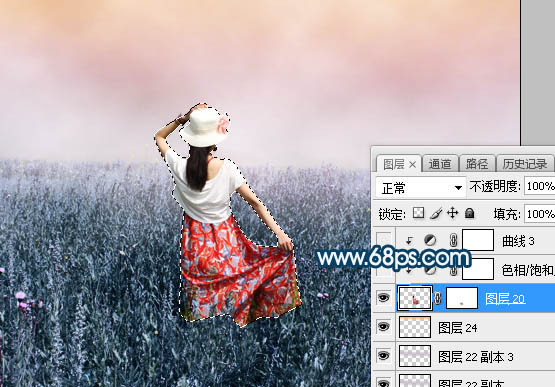Show the 曲线 3 layer via empty eye box
This screenshot has width=555, height=387.
point(384,240)
